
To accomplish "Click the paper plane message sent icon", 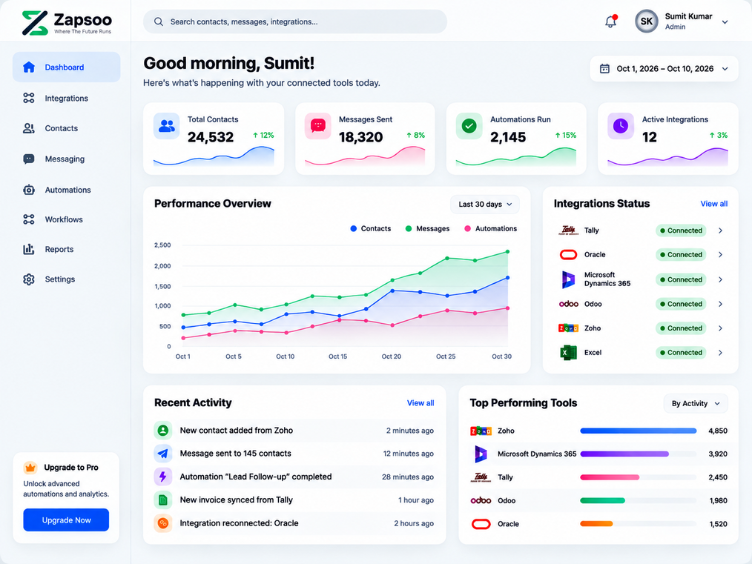I will [163, 453].
